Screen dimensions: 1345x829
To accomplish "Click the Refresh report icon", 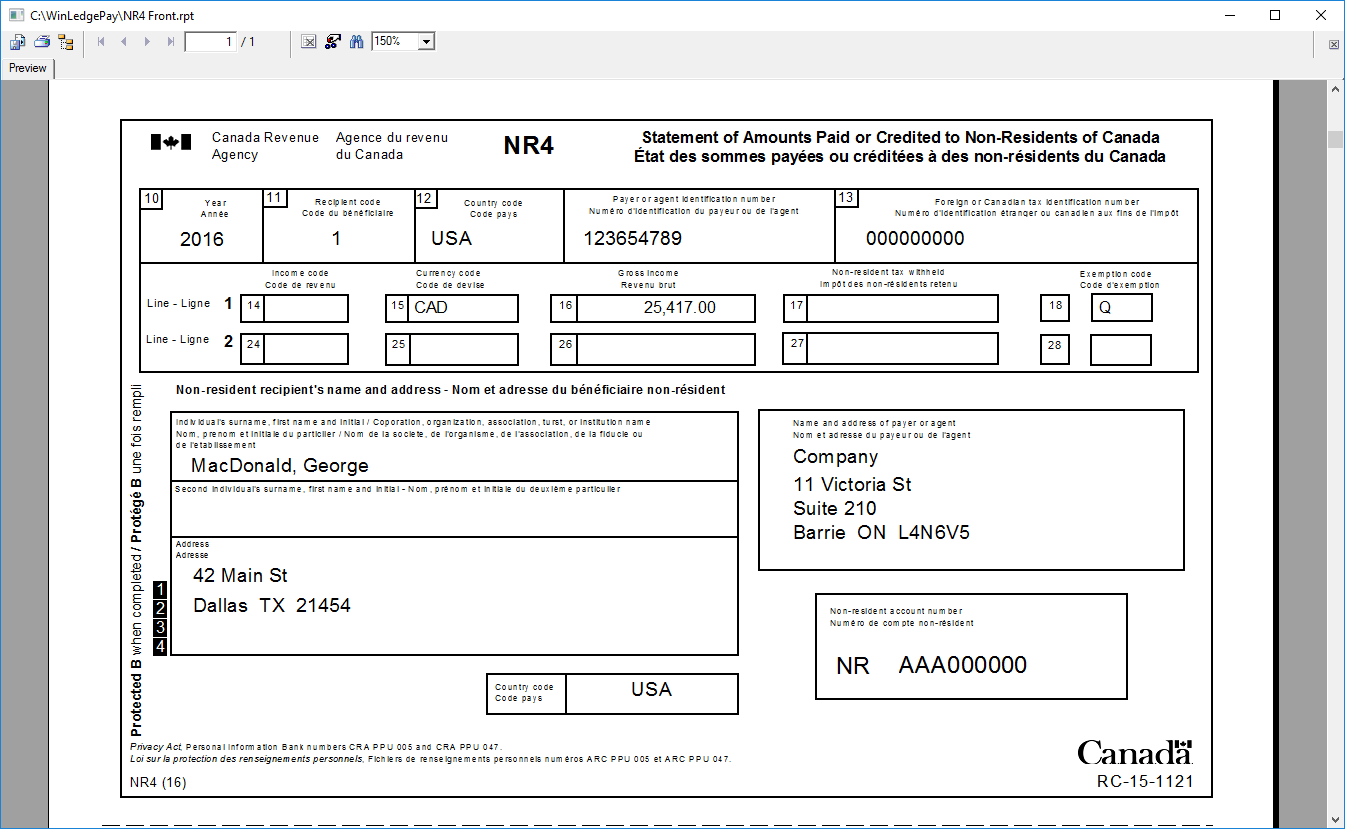I will [333, 42].
